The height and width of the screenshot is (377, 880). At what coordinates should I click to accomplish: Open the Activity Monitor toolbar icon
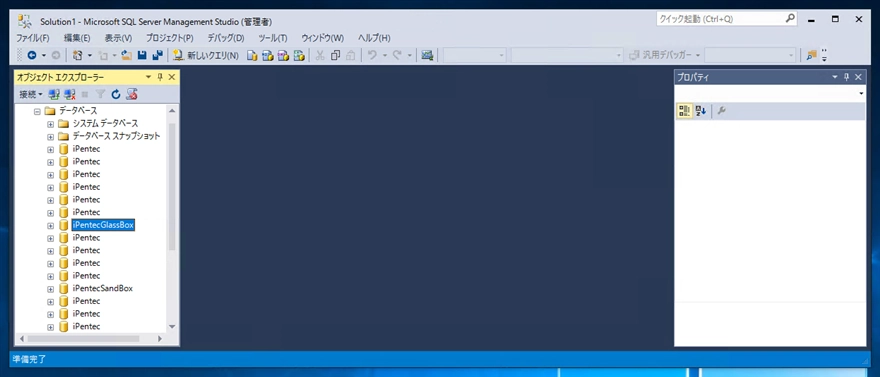(428, 55)
